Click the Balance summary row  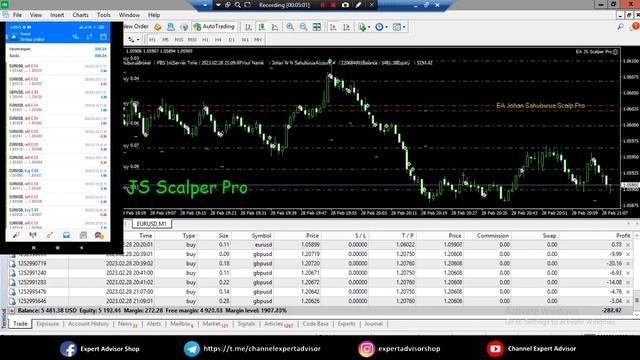[x=320, y=311]
